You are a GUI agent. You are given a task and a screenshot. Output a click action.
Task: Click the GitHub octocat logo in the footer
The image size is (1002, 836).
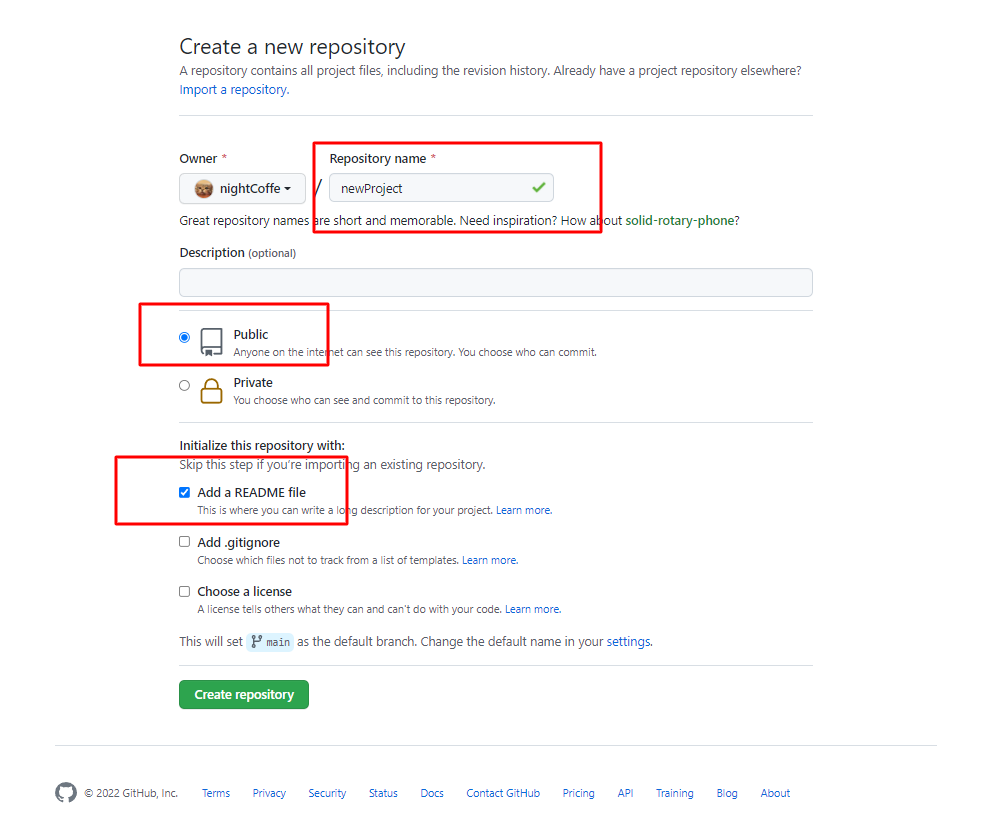coord(66,792)
